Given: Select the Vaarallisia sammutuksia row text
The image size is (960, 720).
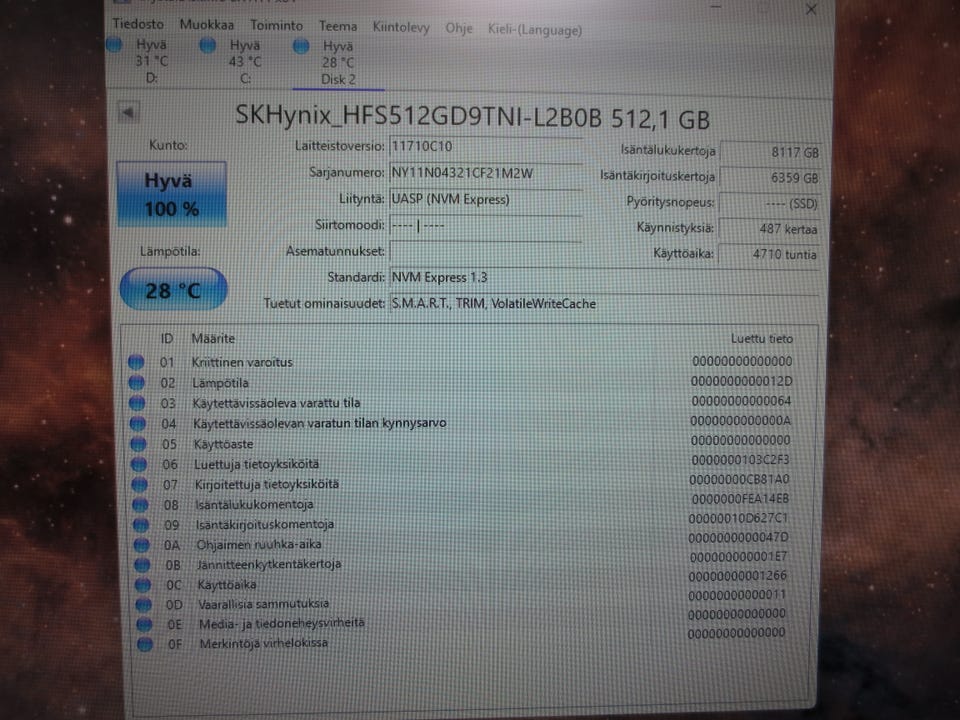Looking at the screenshot, I should 263,604.
